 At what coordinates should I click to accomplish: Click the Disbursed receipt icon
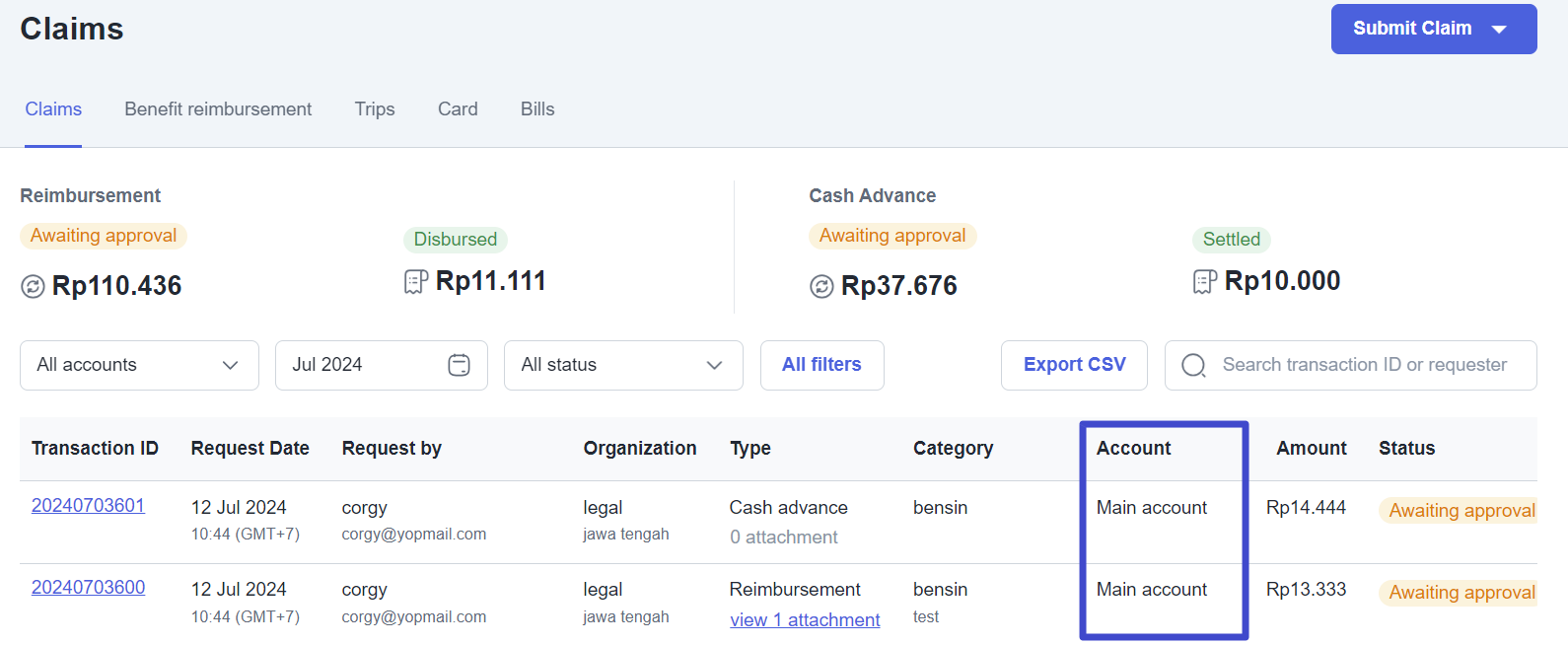click(416, 282)
